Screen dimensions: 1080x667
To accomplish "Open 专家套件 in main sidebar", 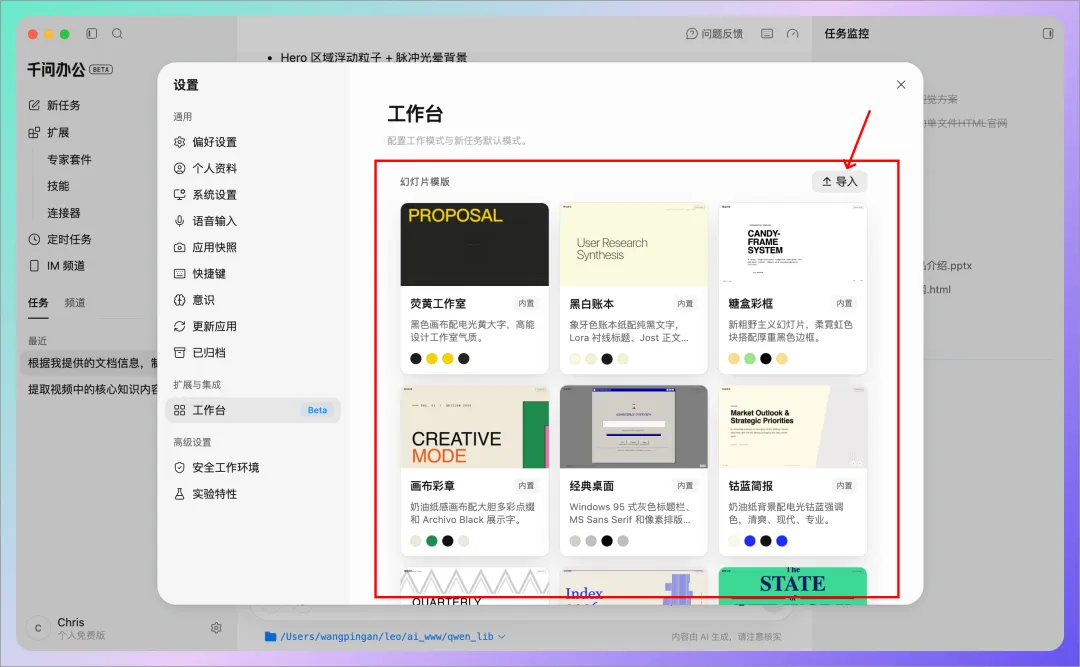I will [69, 159].
